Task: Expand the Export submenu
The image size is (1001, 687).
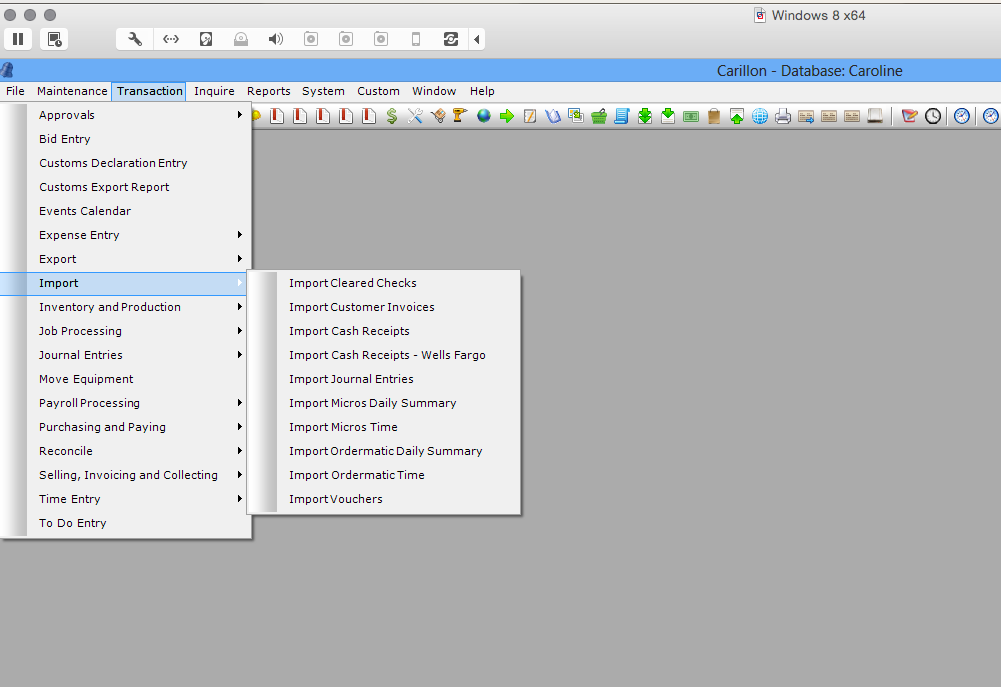Action: pyautogui.click(x=57, y=258)
